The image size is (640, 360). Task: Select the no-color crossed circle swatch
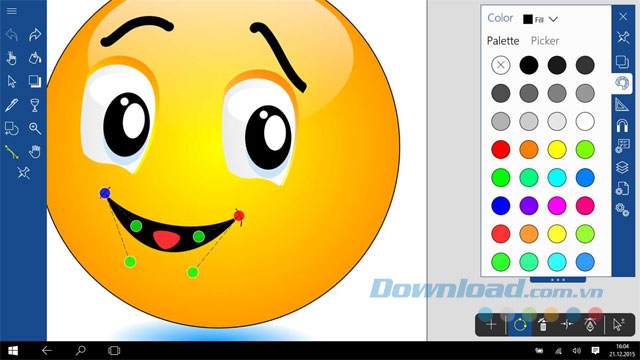500,65
